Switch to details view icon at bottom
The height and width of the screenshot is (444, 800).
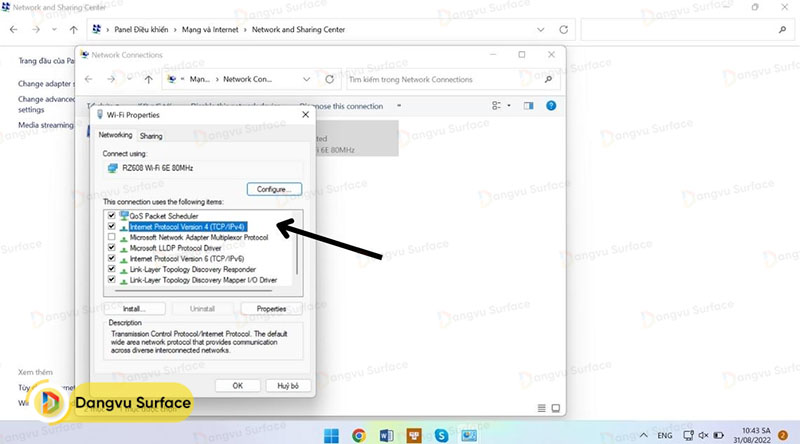pos(542,408)
